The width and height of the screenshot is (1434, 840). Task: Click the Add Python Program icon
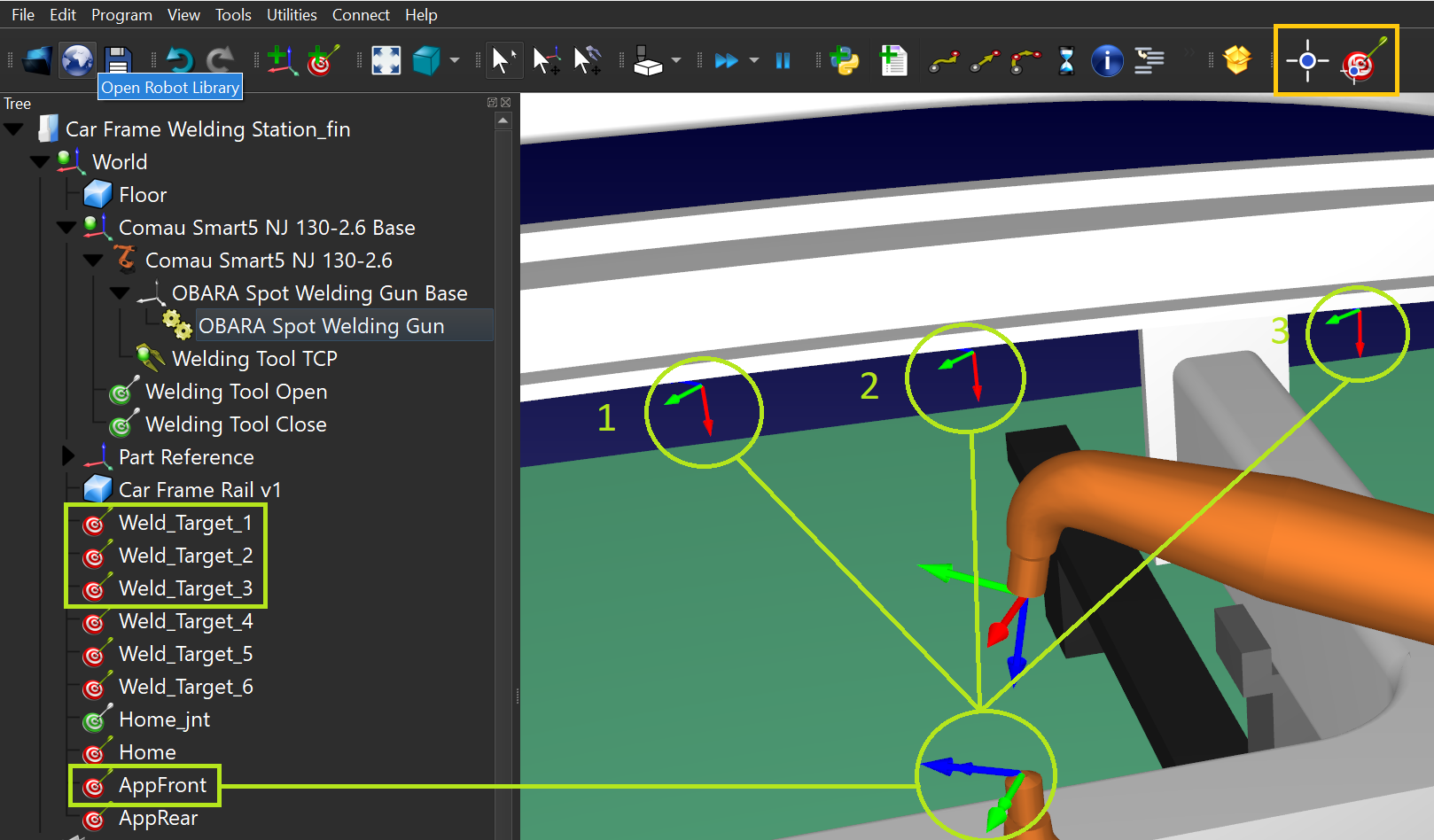pos(845,60)
